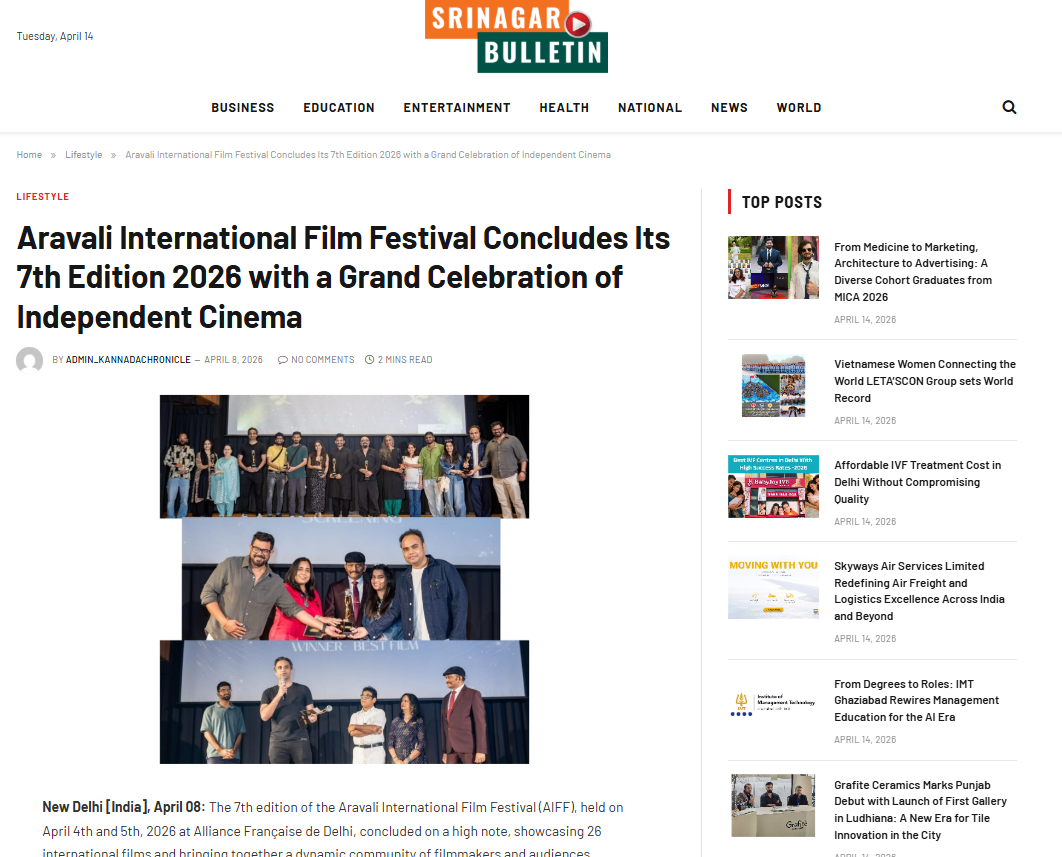Click the film festival article image
1062x857 pixels.
tap(344, 579)
